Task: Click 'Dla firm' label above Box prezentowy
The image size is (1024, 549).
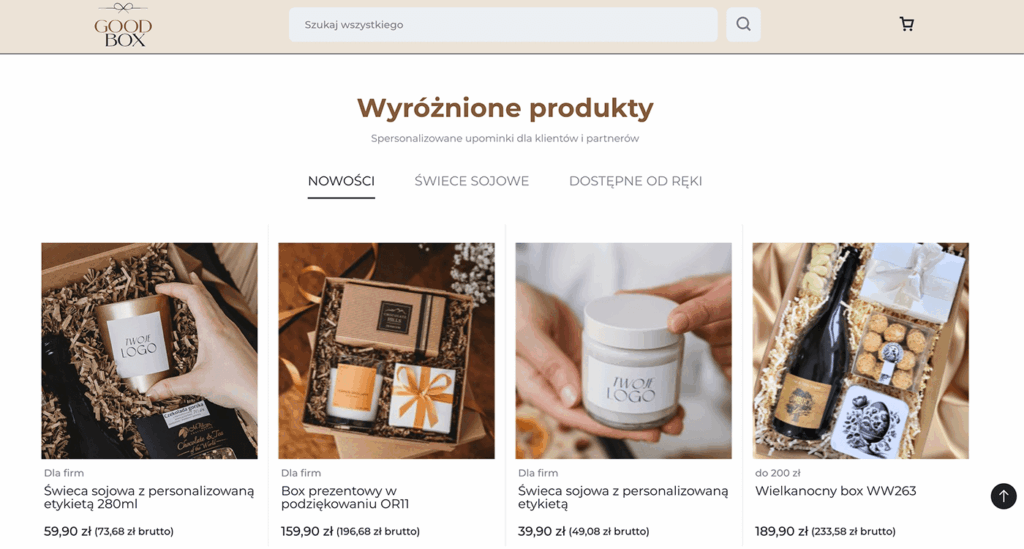Action: coord(301,473)
